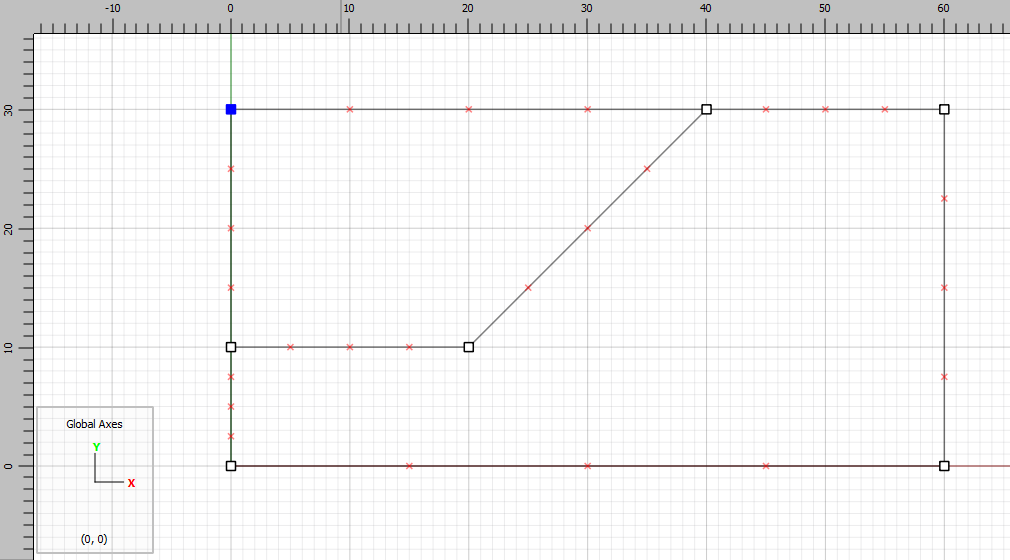Click the left edge red marker at y=5

231,407
